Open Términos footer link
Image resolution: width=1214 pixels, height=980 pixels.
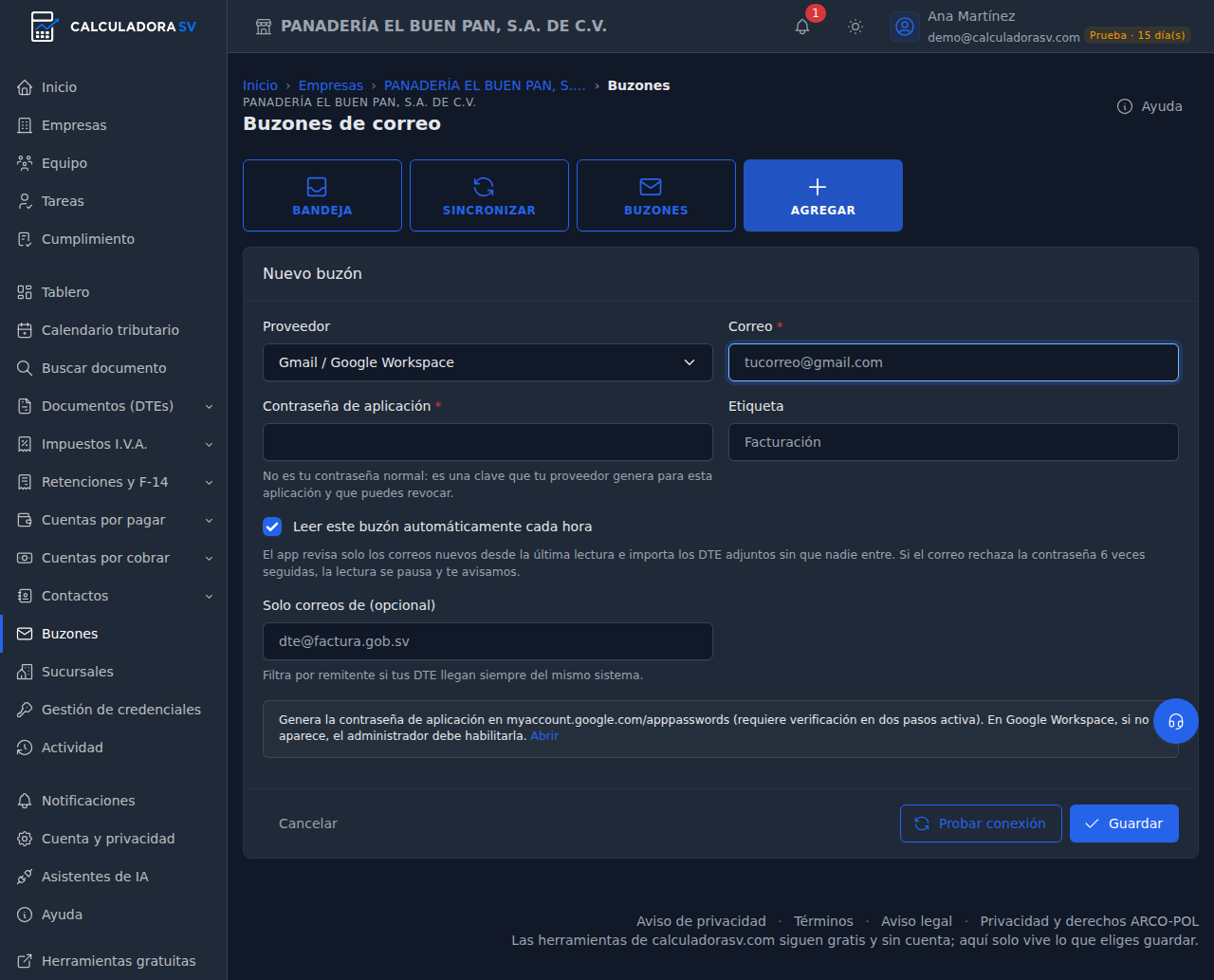[823, 921]
